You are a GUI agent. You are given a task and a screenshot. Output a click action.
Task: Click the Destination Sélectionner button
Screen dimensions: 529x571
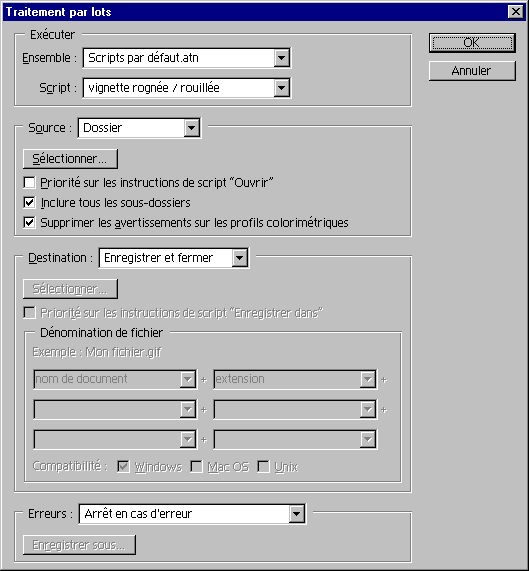(70, 289)
